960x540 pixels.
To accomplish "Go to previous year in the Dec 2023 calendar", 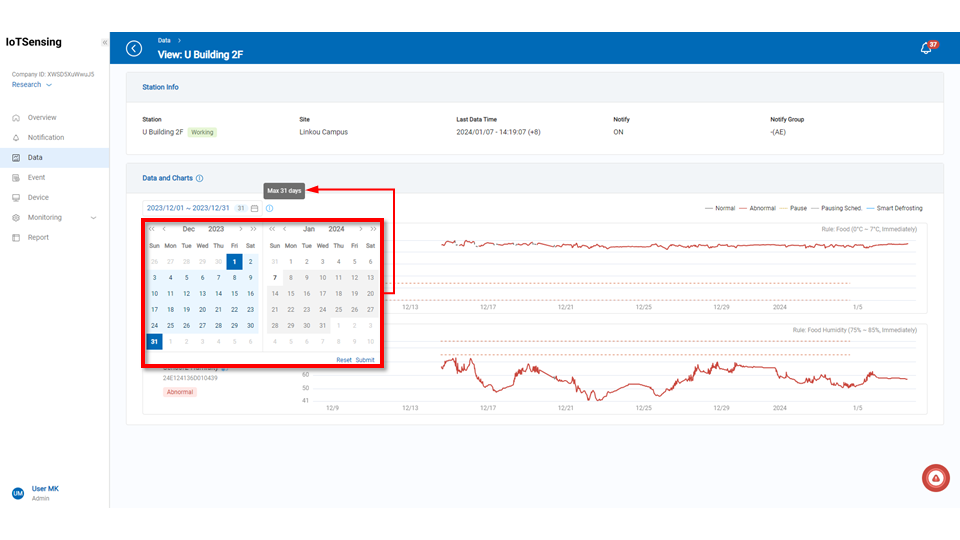I will [x=152, y=229].
